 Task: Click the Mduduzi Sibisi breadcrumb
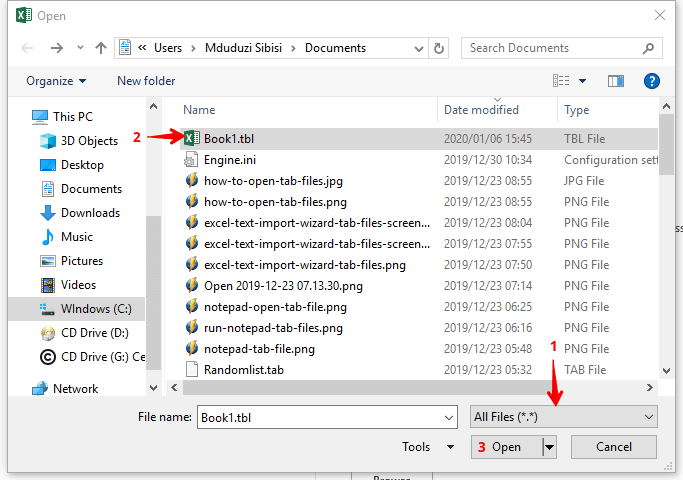pos(243,48)
